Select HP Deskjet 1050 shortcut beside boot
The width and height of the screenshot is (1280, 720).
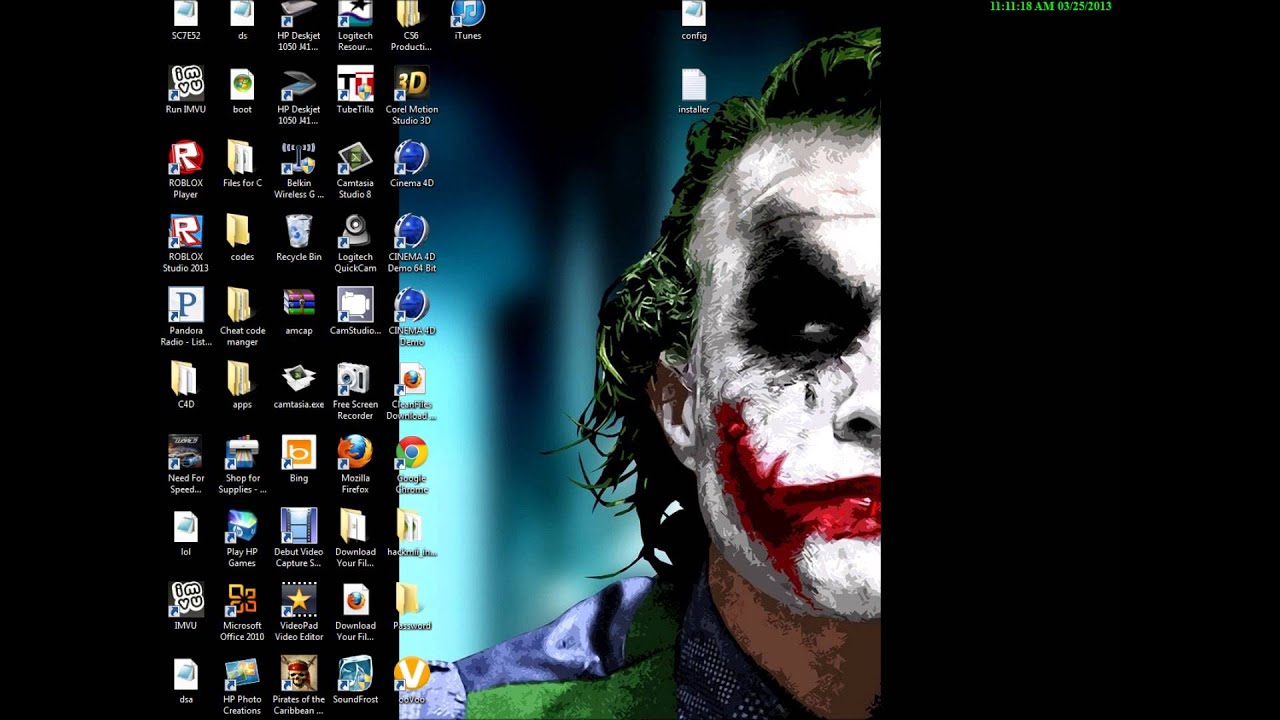pos(299,96)
